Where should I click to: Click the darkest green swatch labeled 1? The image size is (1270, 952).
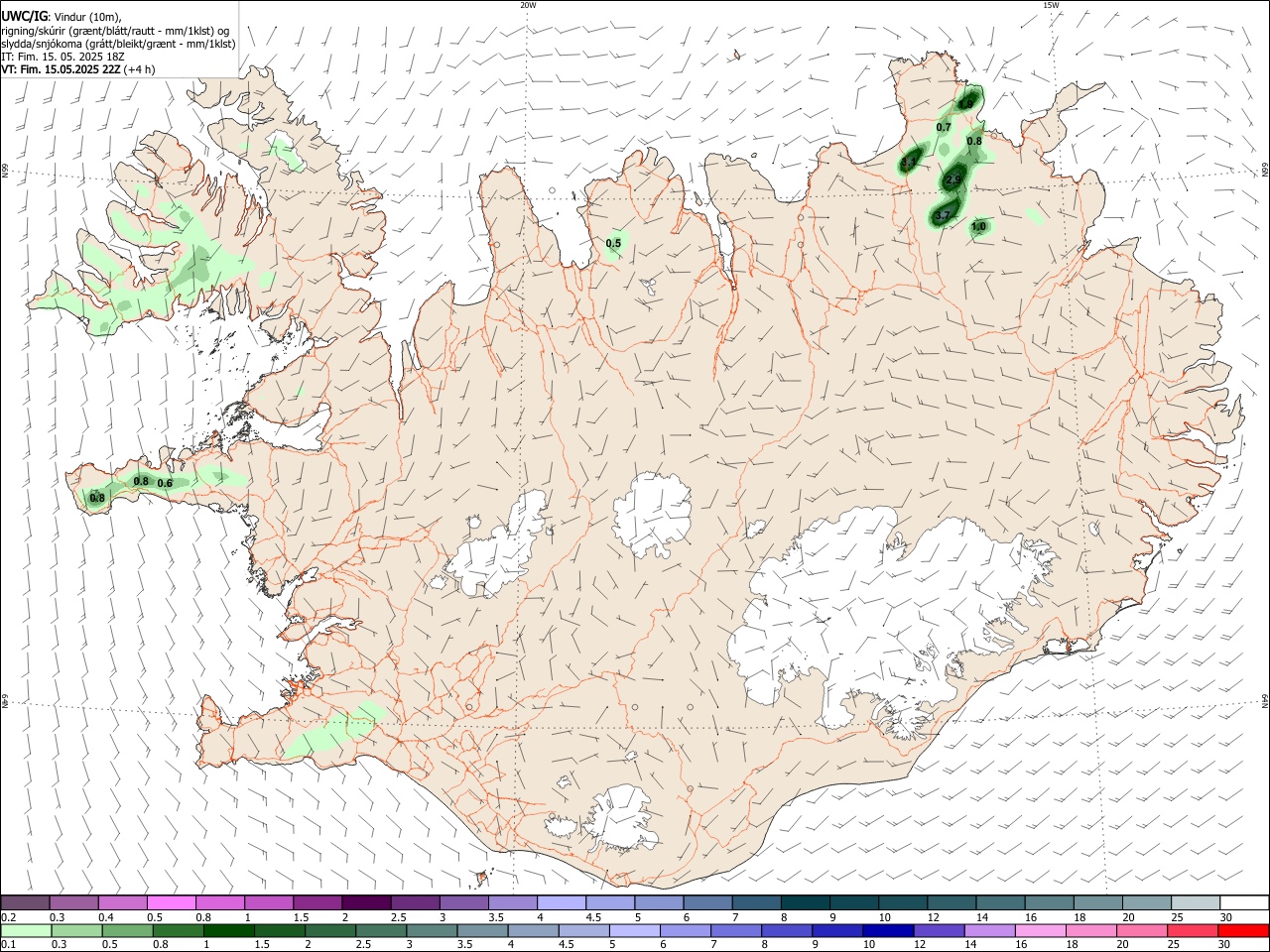click(228, 930)
